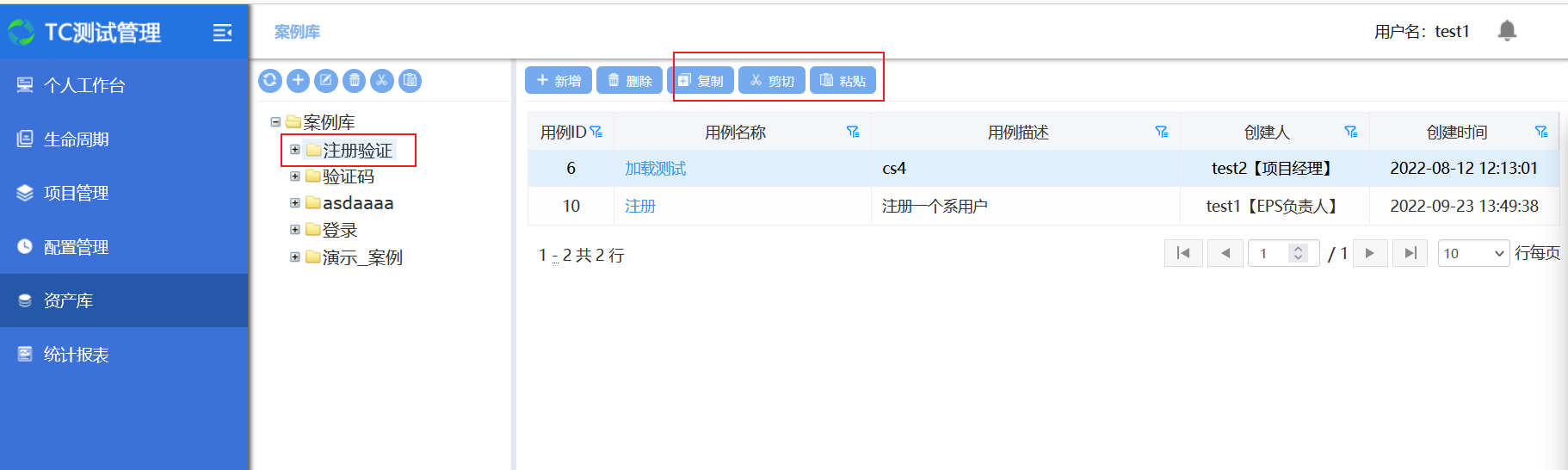1568x470 pixels.
Task: Go to the previous page of results
Action: [1225, 253]
